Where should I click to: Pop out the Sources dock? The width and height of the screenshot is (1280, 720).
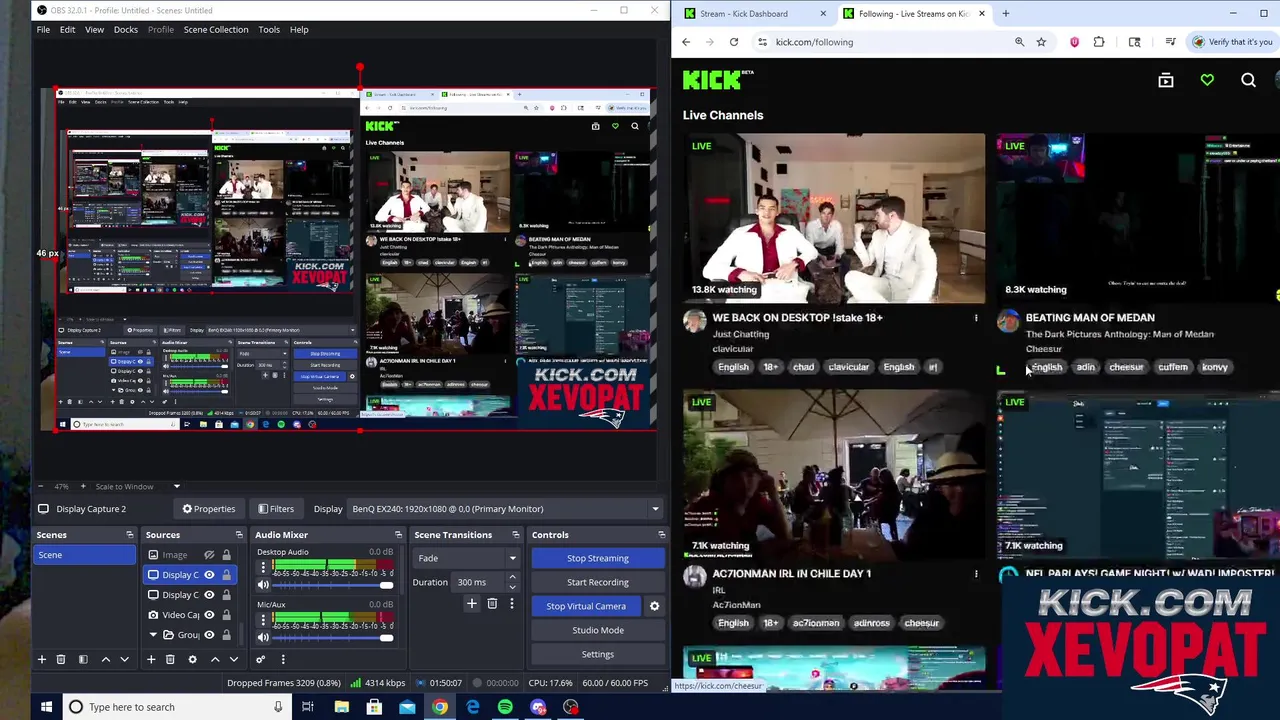coord(239,535)
